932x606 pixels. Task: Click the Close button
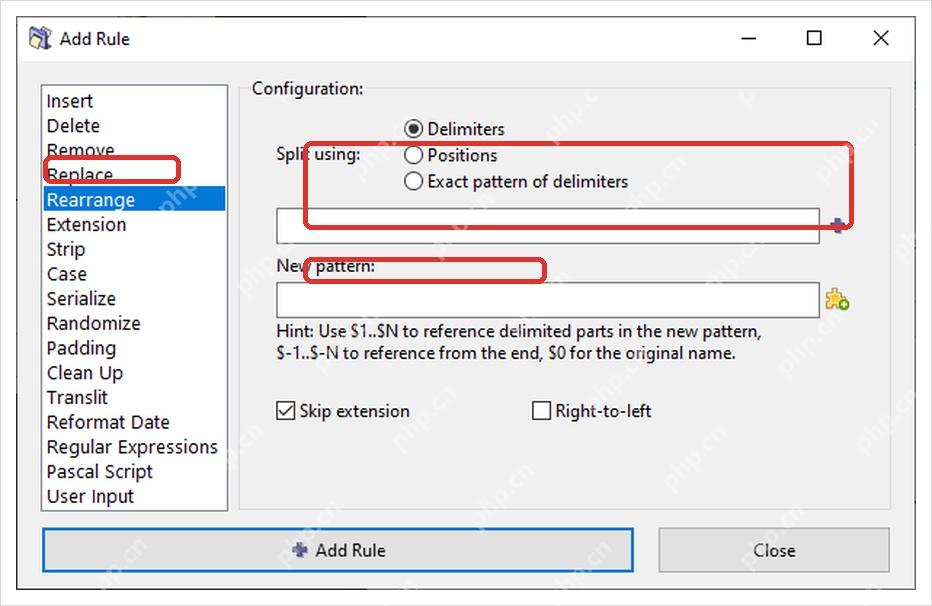(774, 550)
